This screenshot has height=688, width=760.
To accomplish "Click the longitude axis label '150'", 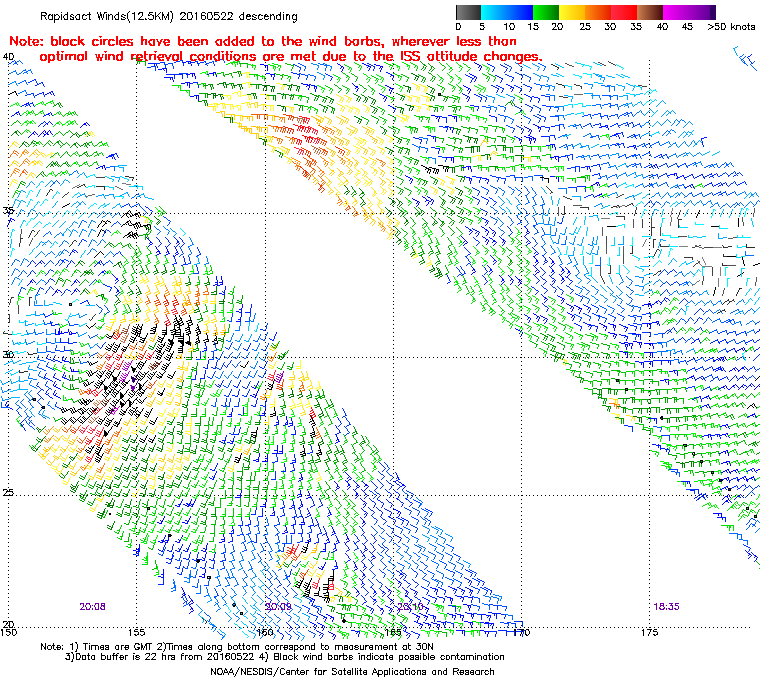I will pos(9,632).
